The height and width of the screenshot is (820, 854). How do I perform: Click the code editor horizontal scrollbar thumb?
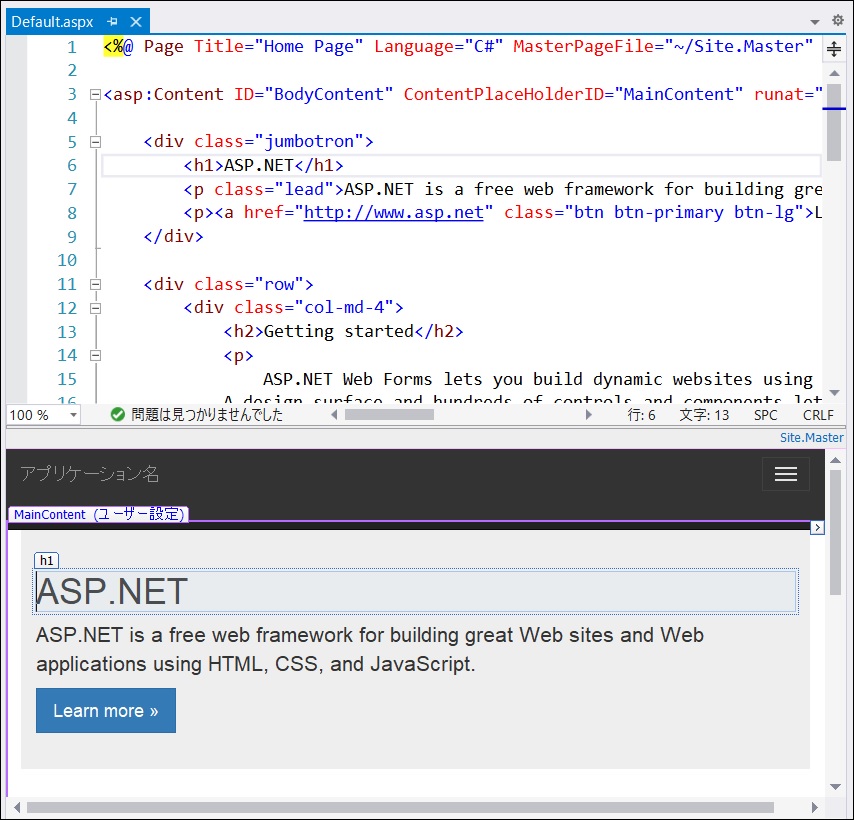(389, 415)
